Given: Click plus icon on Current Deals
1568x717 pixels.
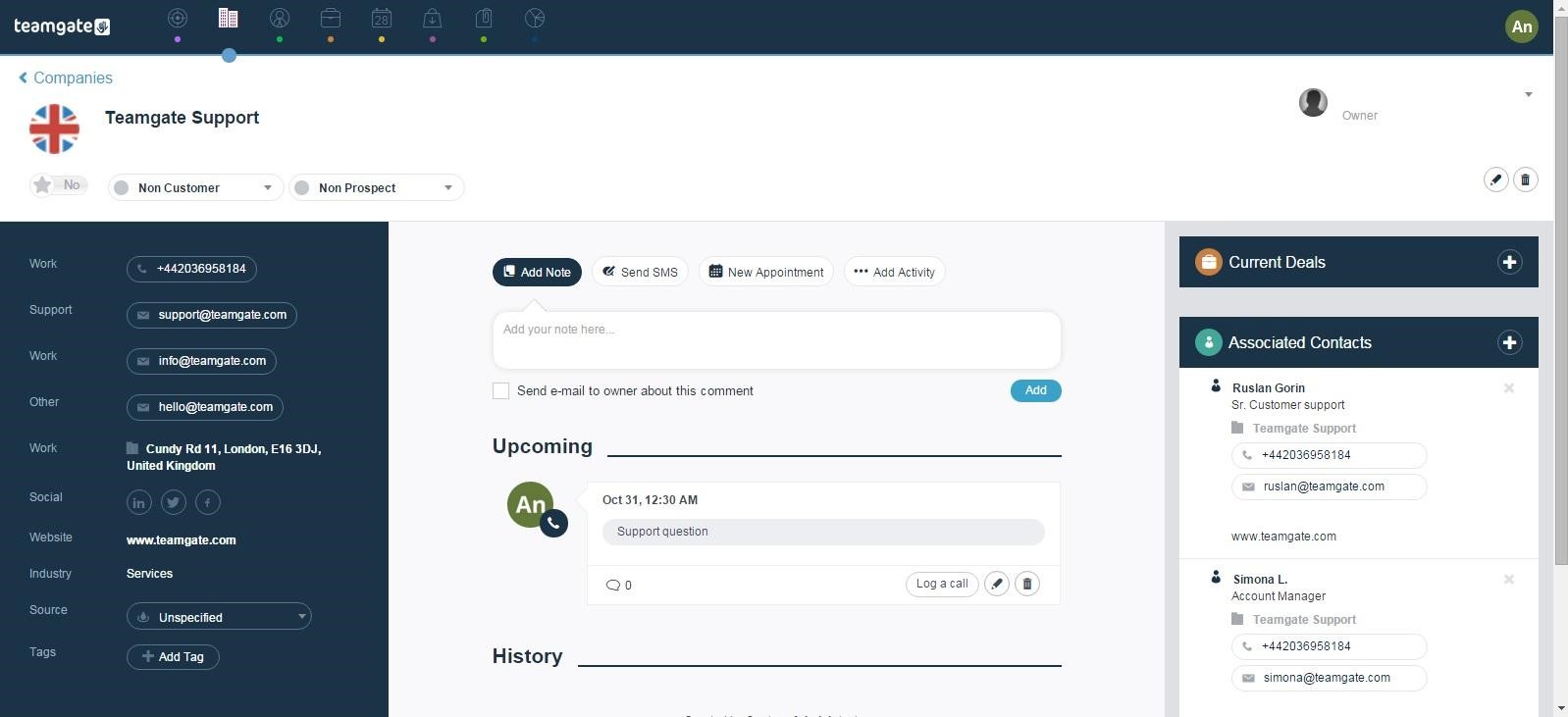Looking at the screenshot, I should 1509,262.
